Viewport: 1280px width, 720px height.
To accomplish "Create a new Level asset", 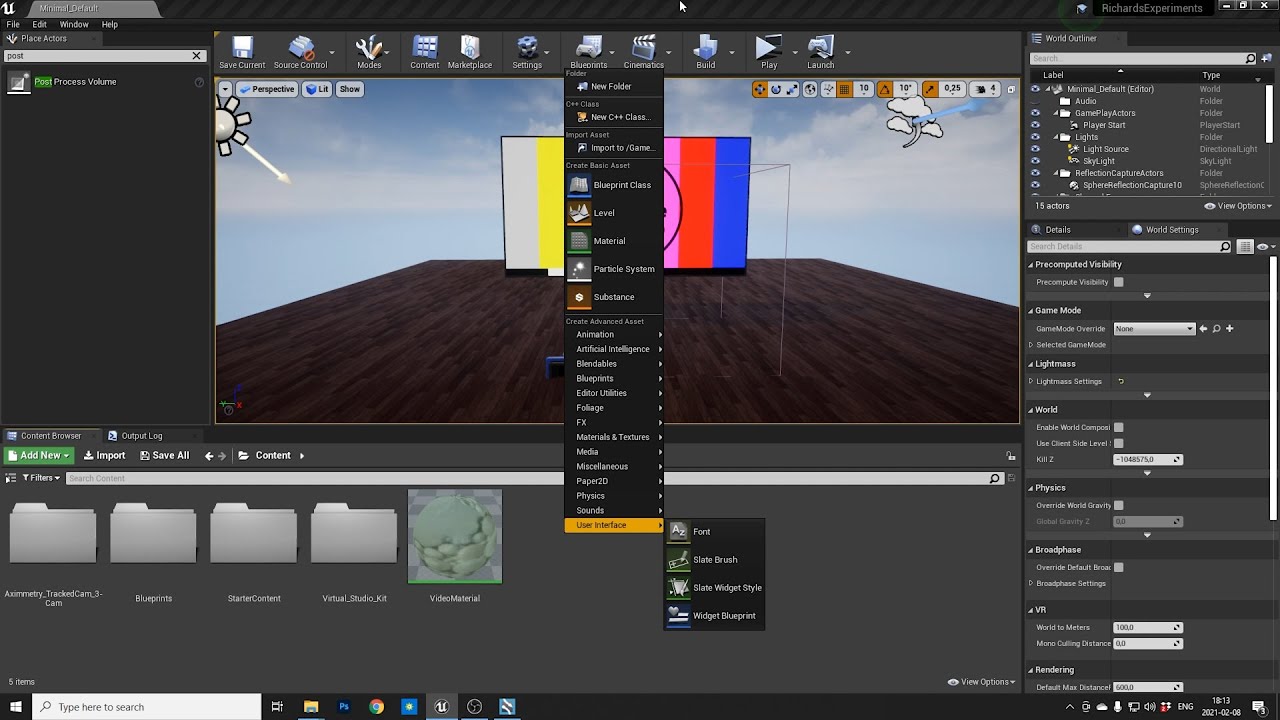I will (614, 213).
